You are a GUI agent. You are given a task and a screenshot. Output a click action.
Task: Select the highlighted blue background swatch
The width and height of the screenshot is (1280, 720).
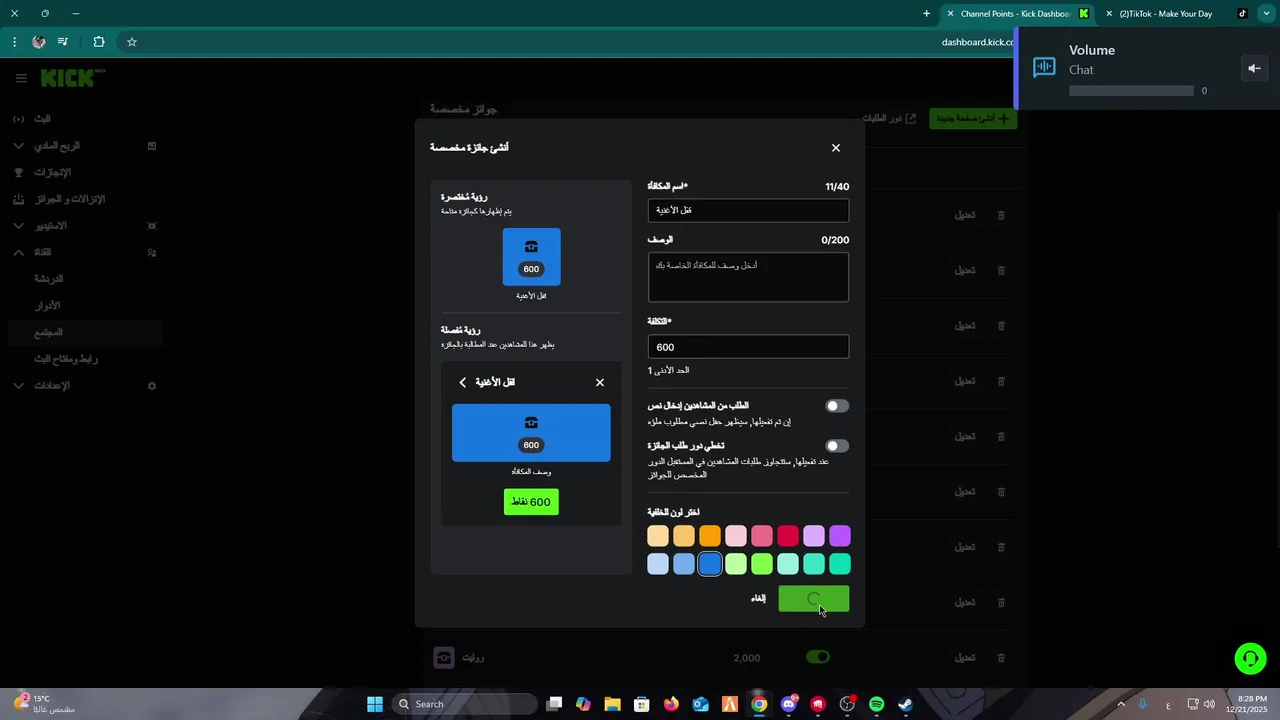(710, 564)
